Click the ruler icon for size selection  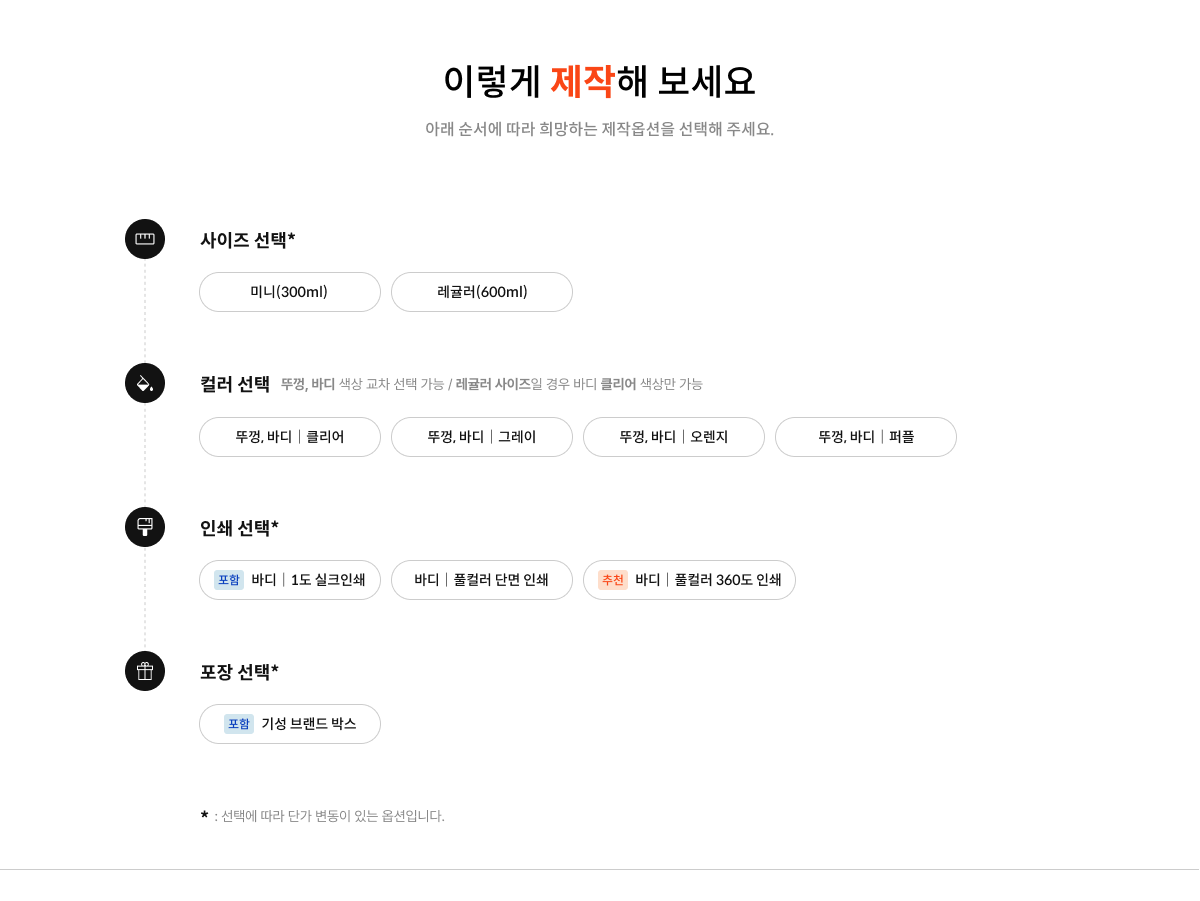(x=145, y=239)
